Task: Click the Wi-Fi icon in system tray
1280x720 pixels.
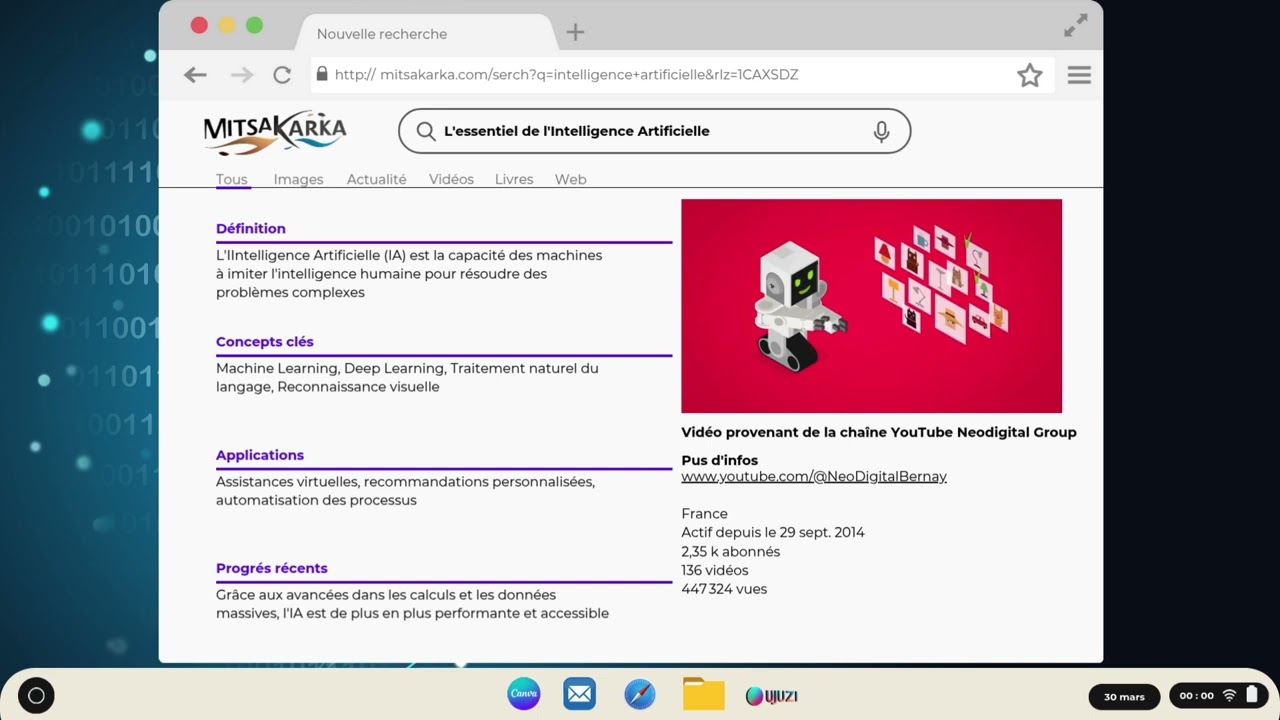Action: tap(1229, 696)
